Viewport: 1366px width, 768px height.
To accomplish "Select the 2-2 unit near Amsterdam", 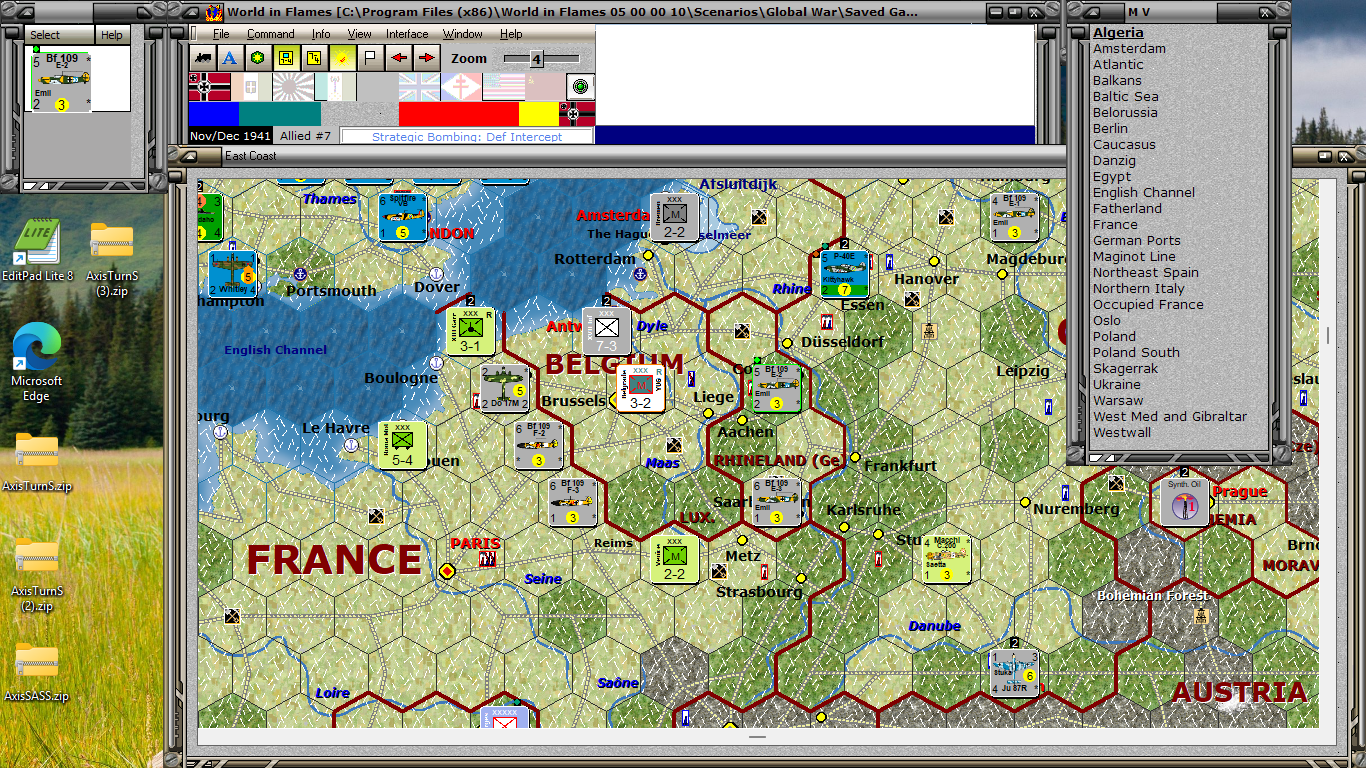I will click(675, 217).
